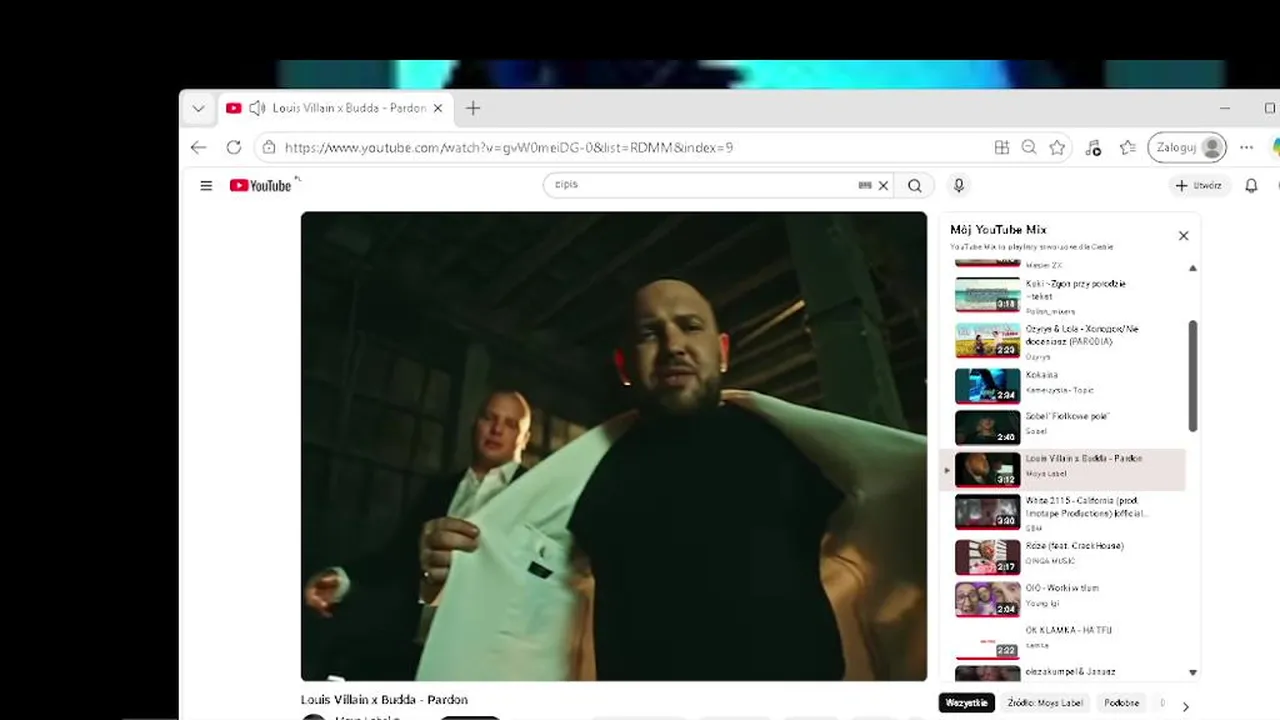Click the Mój YouTube Mix heading

998,230
